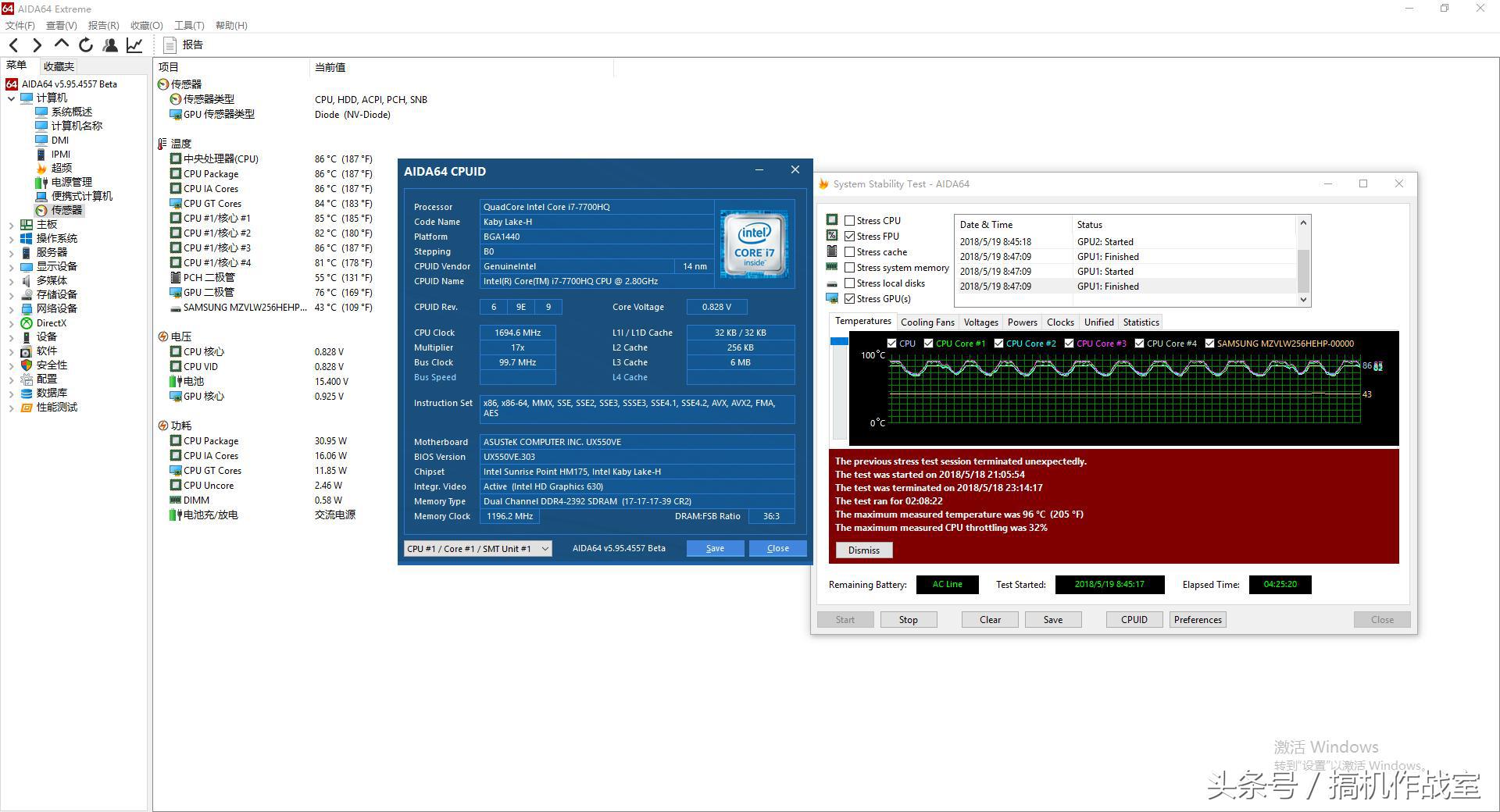The height and width of the screenshot is (812, 1500).
Task: Click the graph chart icon in toolbar
Action: [134, 45]
